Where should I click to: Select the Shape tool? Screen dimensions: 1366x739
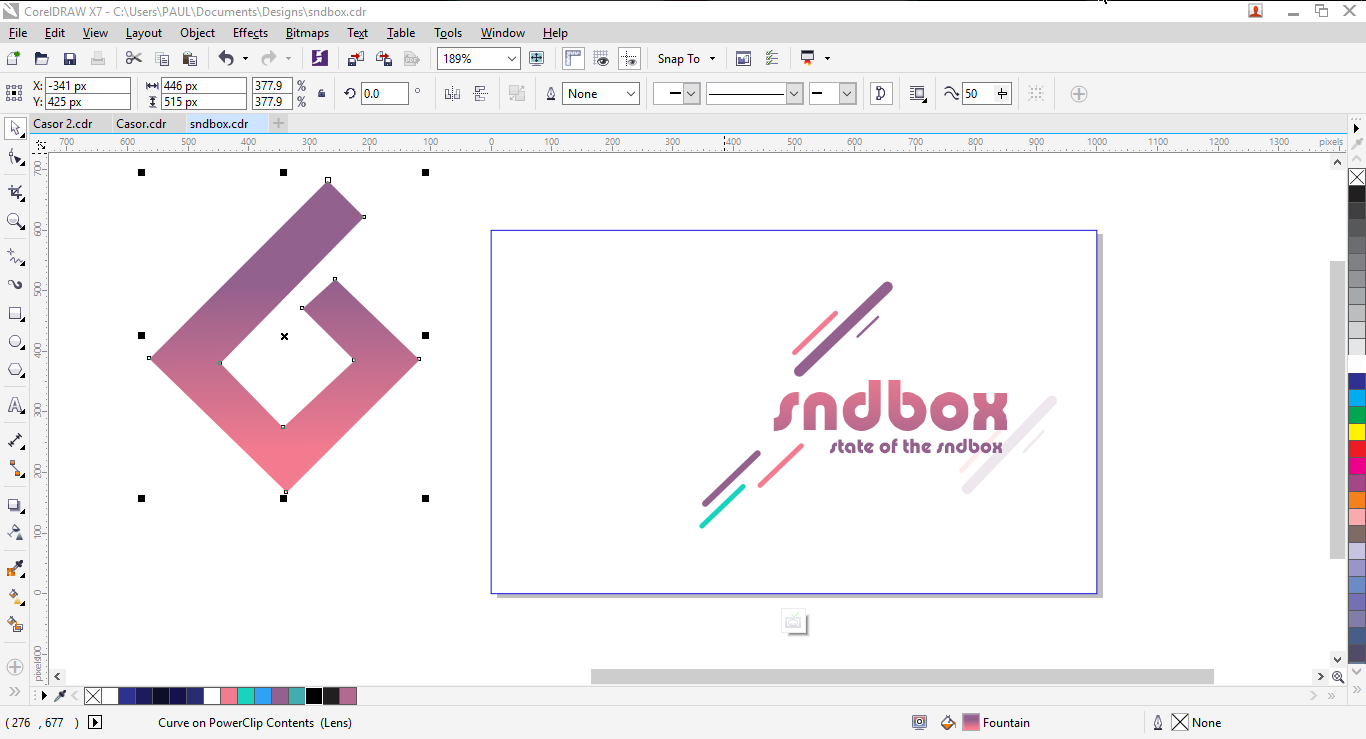point(15,157)
